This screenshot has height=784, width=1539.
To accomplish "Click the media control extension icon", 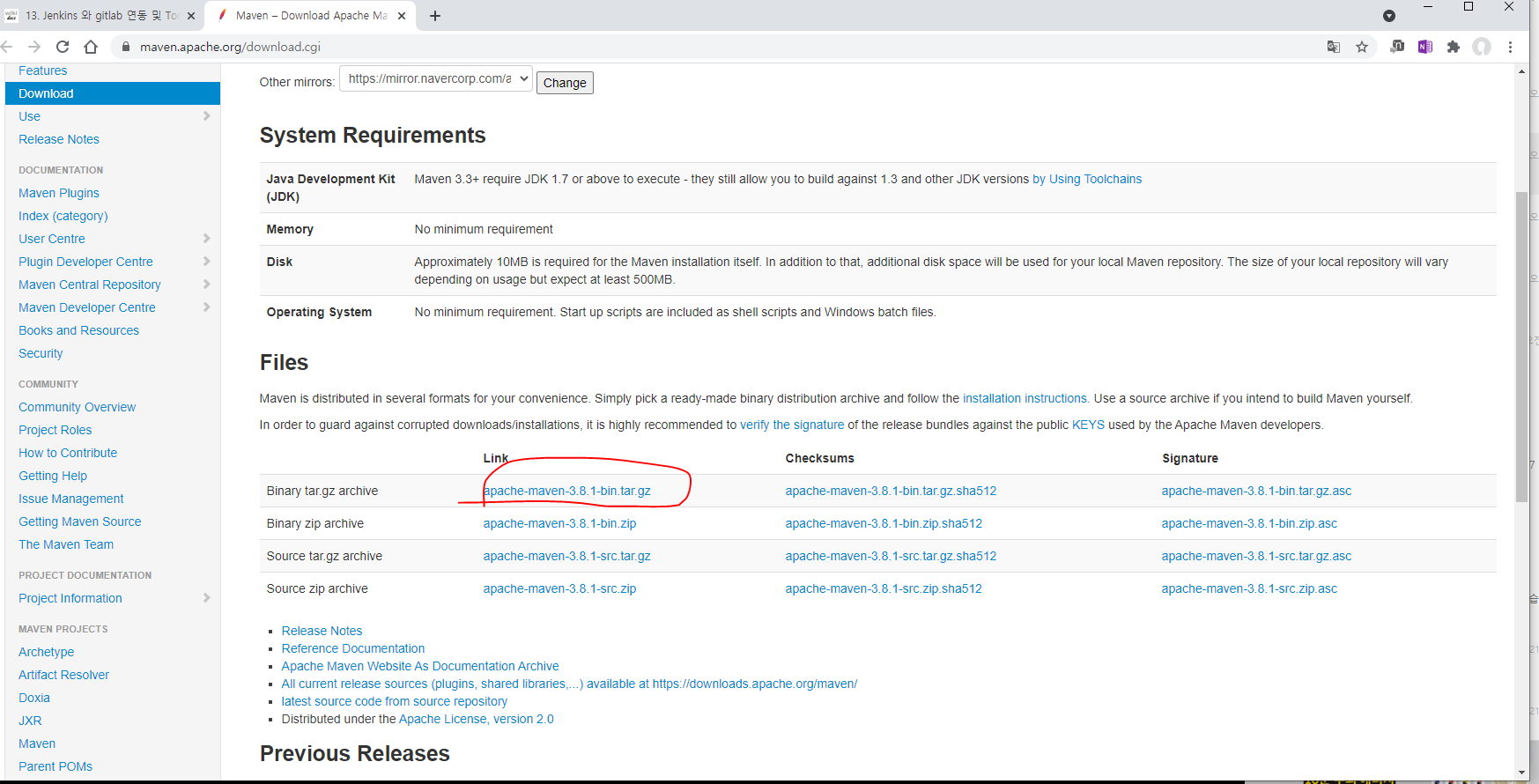I will tap(1397, 47).
